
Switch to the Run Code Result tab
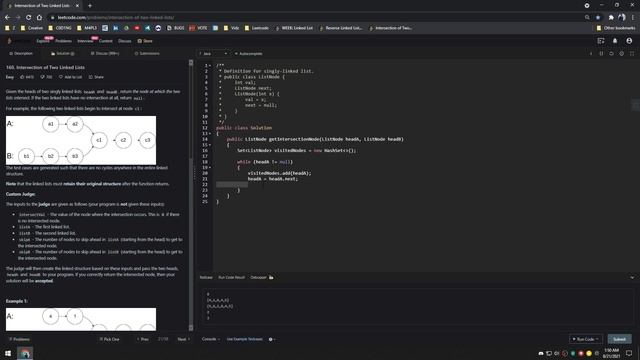231,277
